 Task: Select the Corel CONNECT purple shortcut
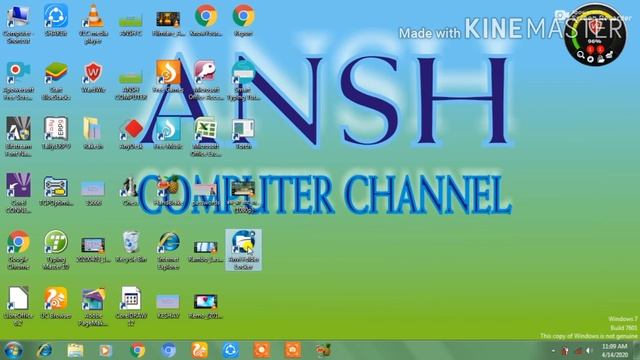pos(18,193)
